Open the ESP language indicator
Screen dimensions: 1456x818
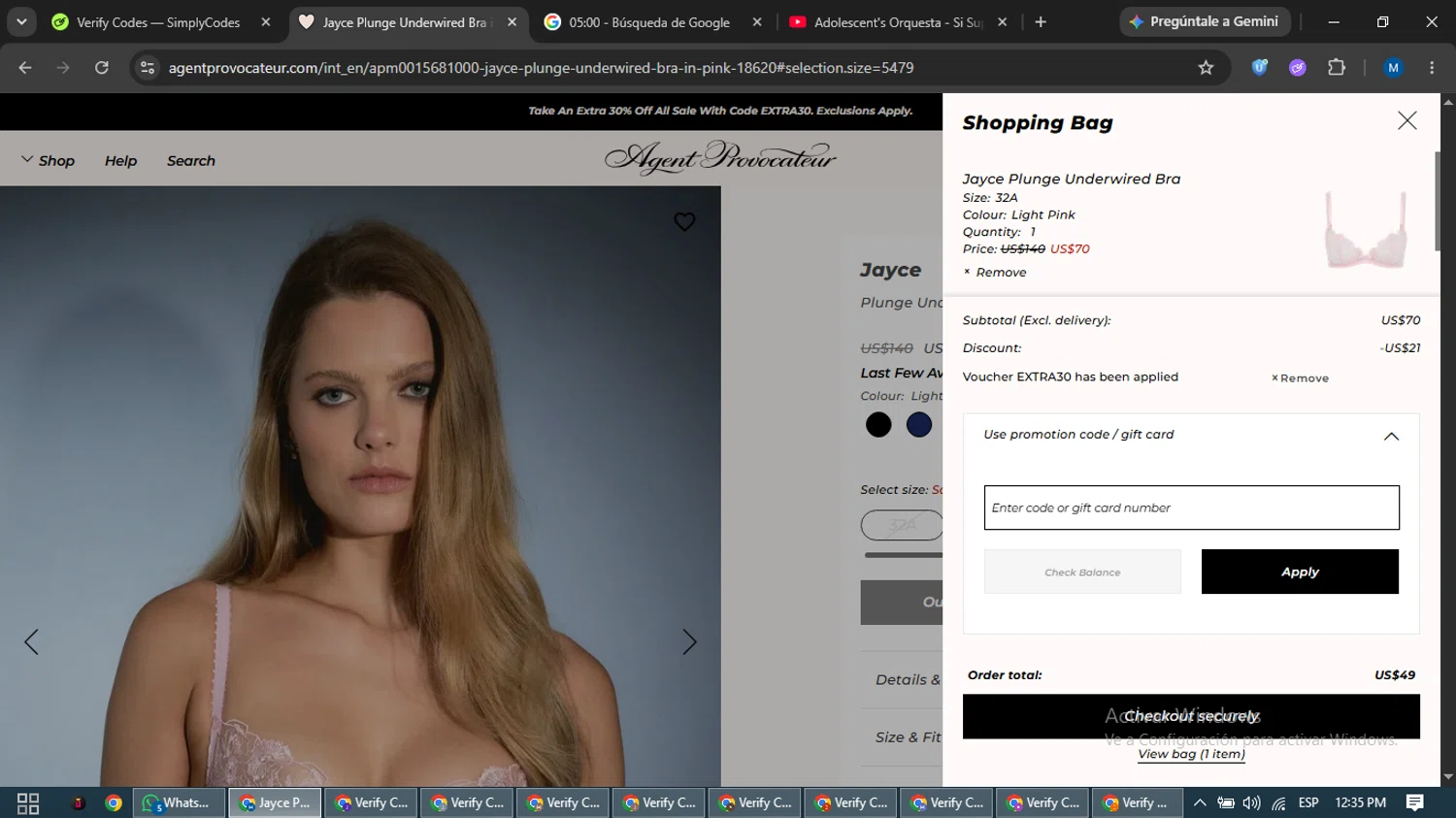point(1308,803)
